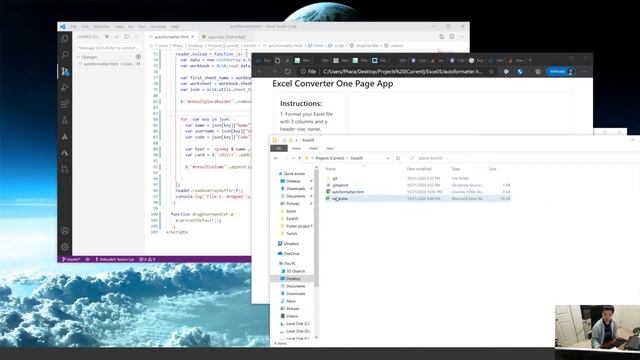Sort files by the Date modified column
The height and width of the screenshot is (360, 640).
coord(419,169)
